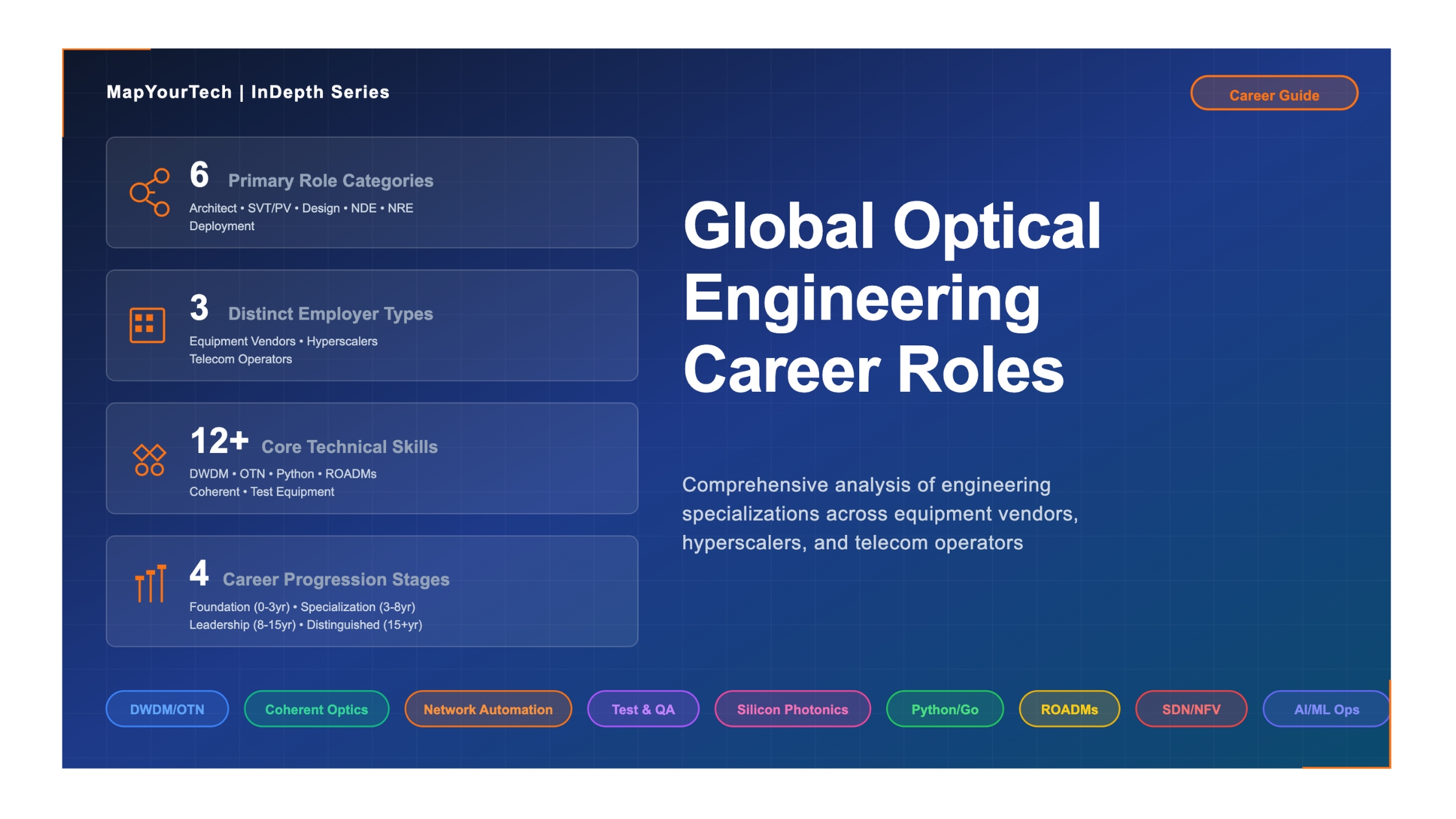Click the diamonds-and-circles Core Technical Skills icon
Image resolution: width=1456 pixels, height=819 pixels.
149,460
